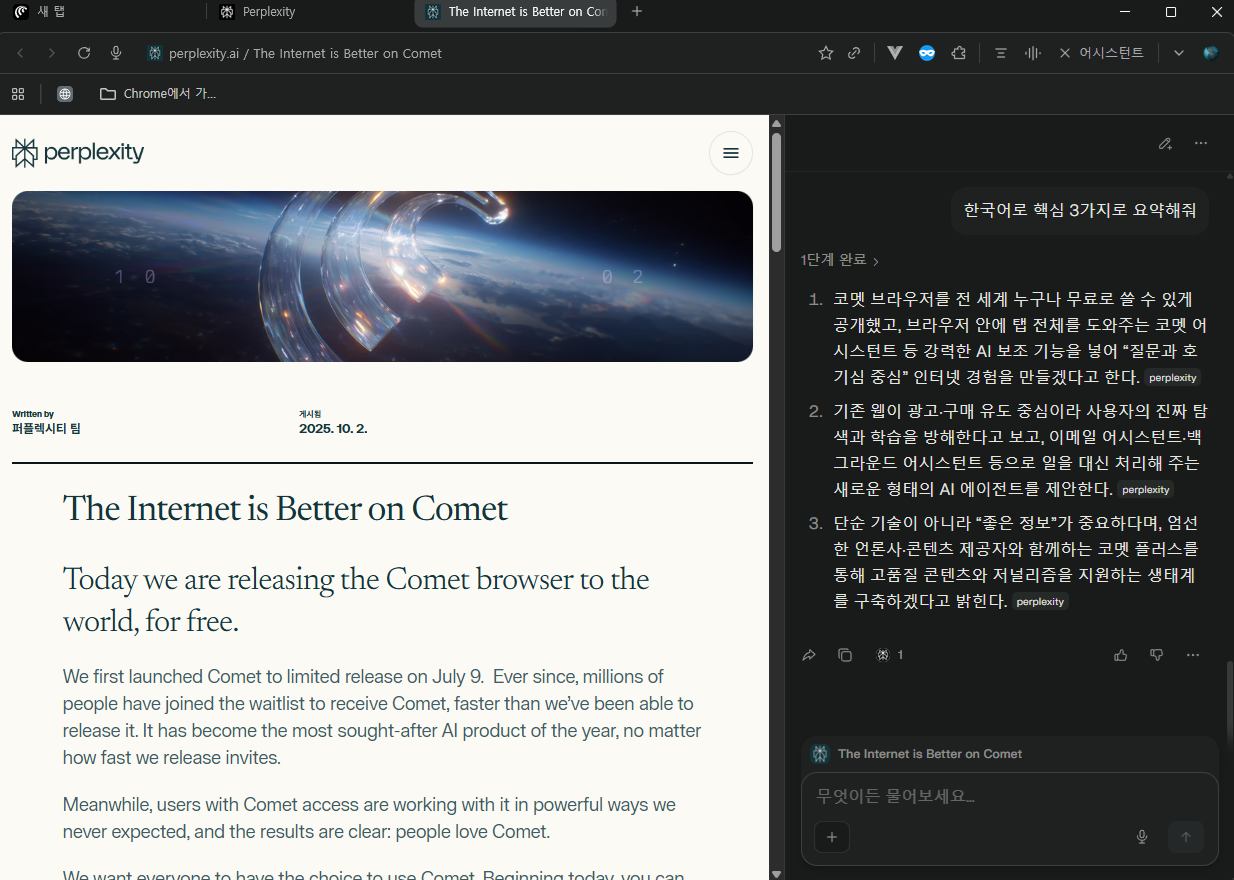Activate voice input in the assistant panel
Viewport: 1234px width, 880px height.
1142,837
